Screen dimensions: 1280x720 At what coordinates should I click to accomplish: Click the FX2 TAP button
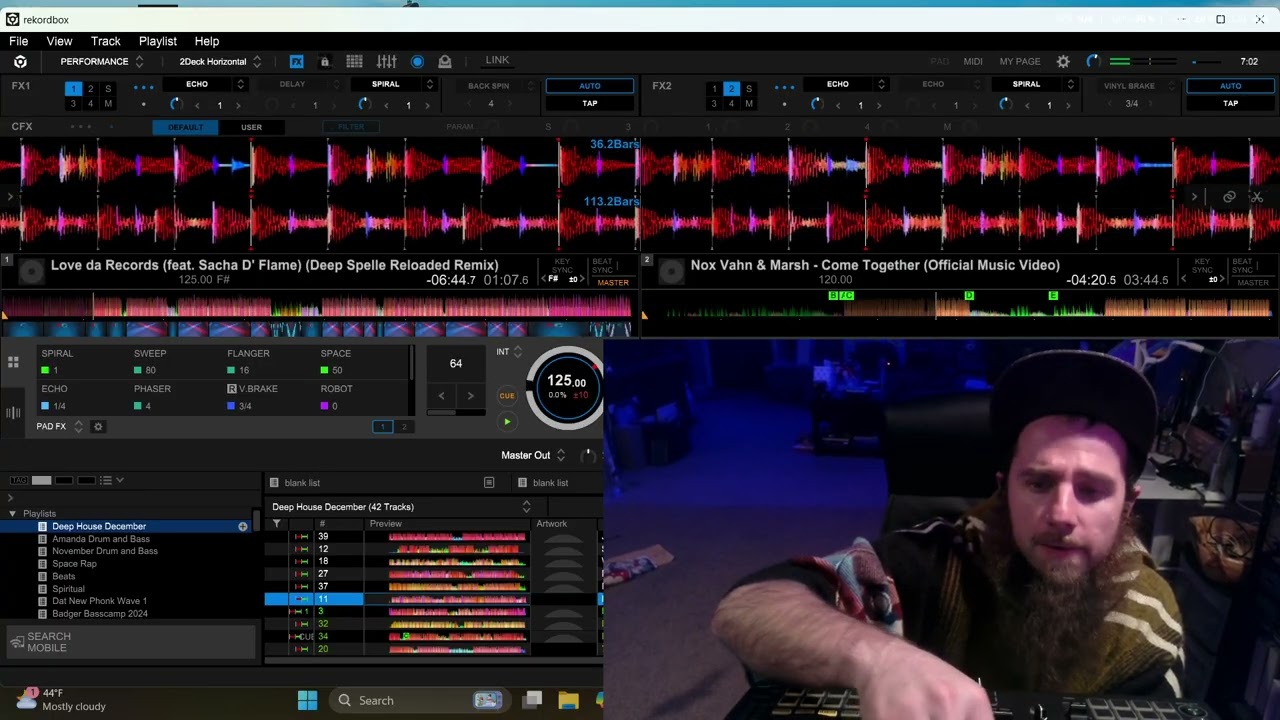coord(1230,104)
